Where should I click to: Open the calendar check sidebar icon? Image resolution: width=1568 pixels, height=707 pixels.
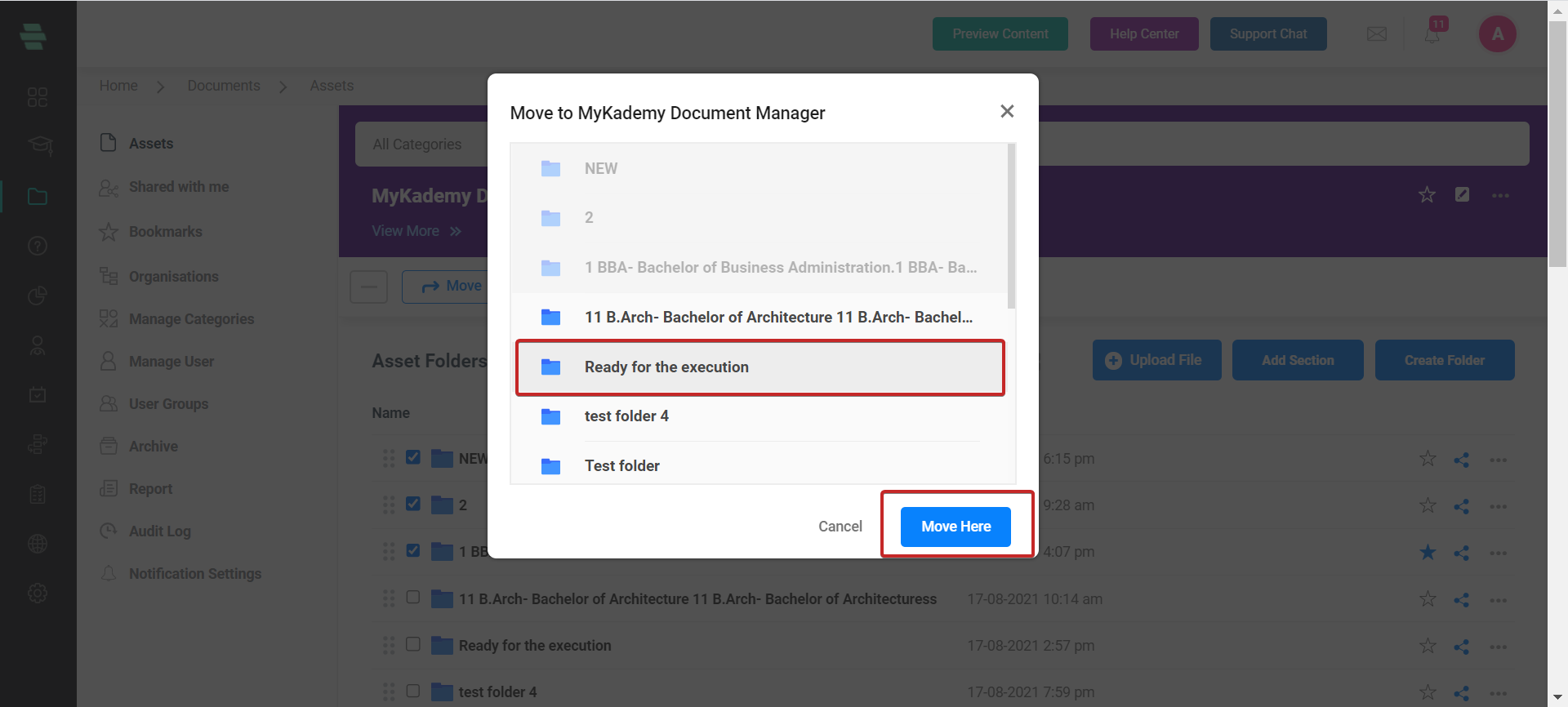pyautogui.click(x=38, y=394)
